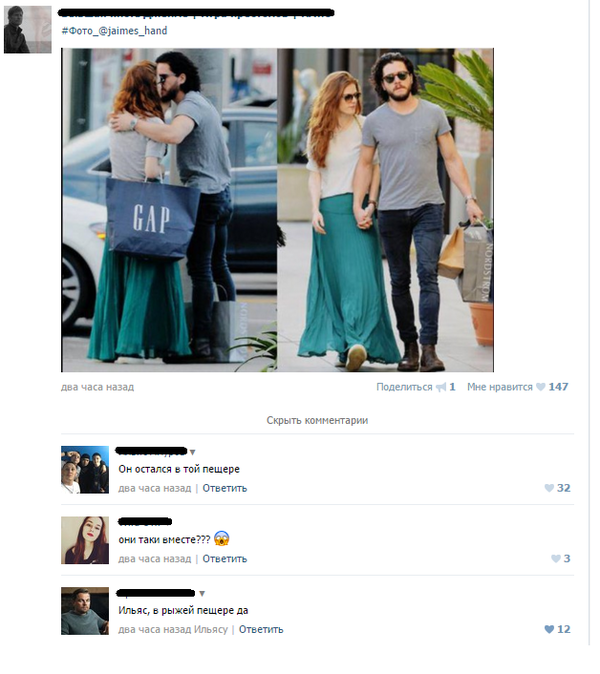Click the heart icon next to 147 likes

pyautogui.click(x=540, y=387)
